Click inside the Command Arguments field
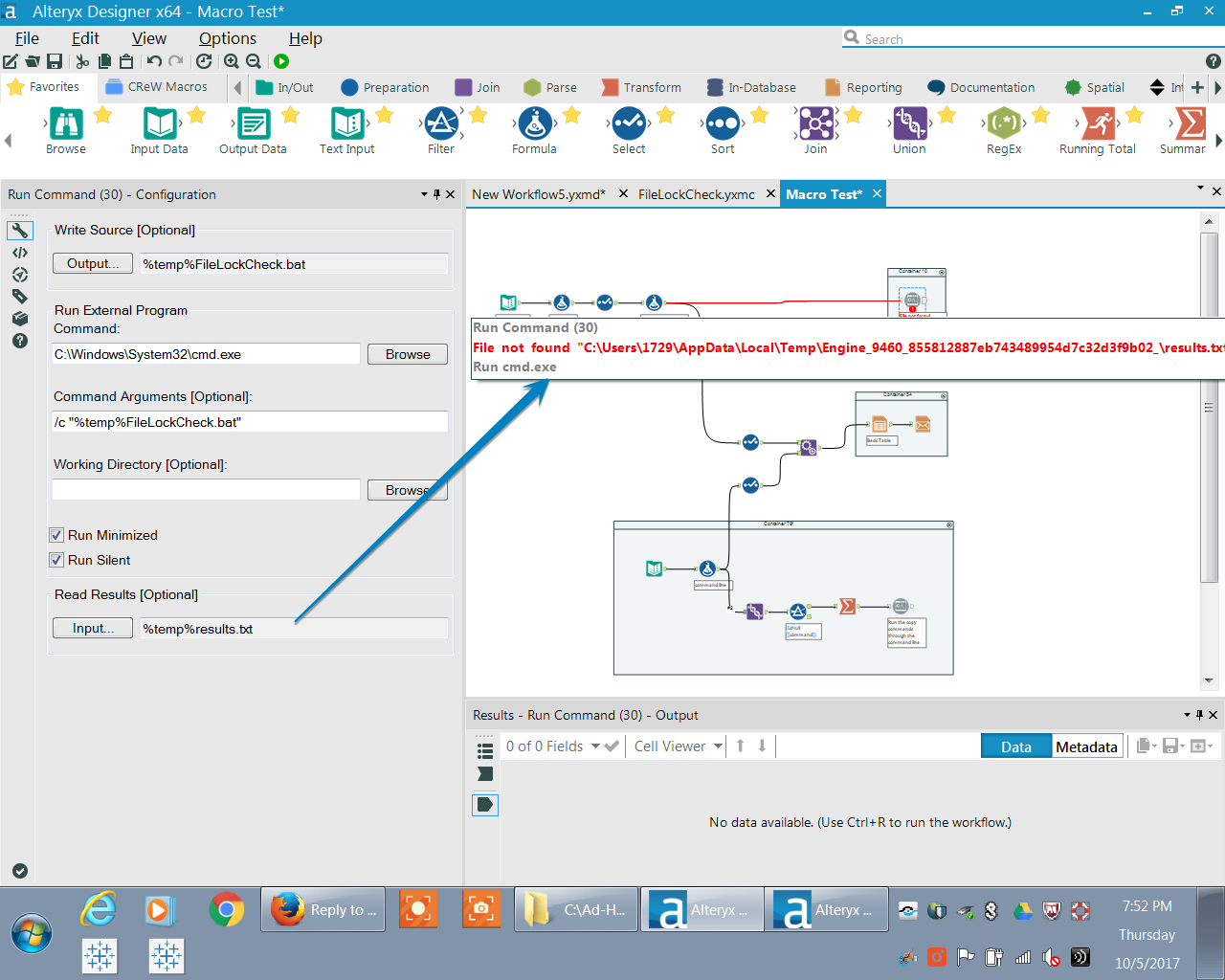This screenshot has width=1225, height=980. [x=250, y=421]
